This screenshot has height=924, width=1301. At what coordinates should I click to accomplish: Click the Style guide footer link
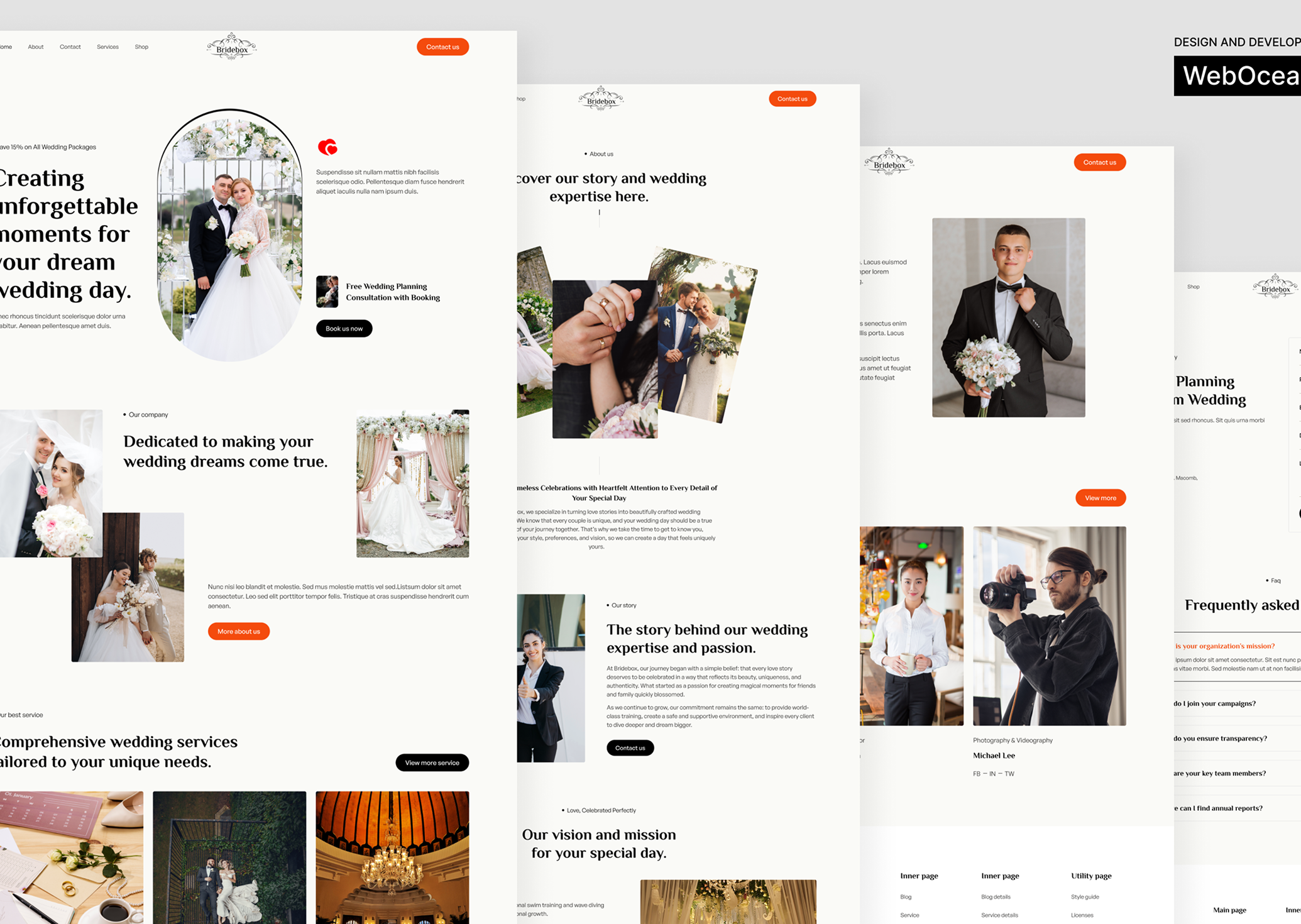point(1085,897)
